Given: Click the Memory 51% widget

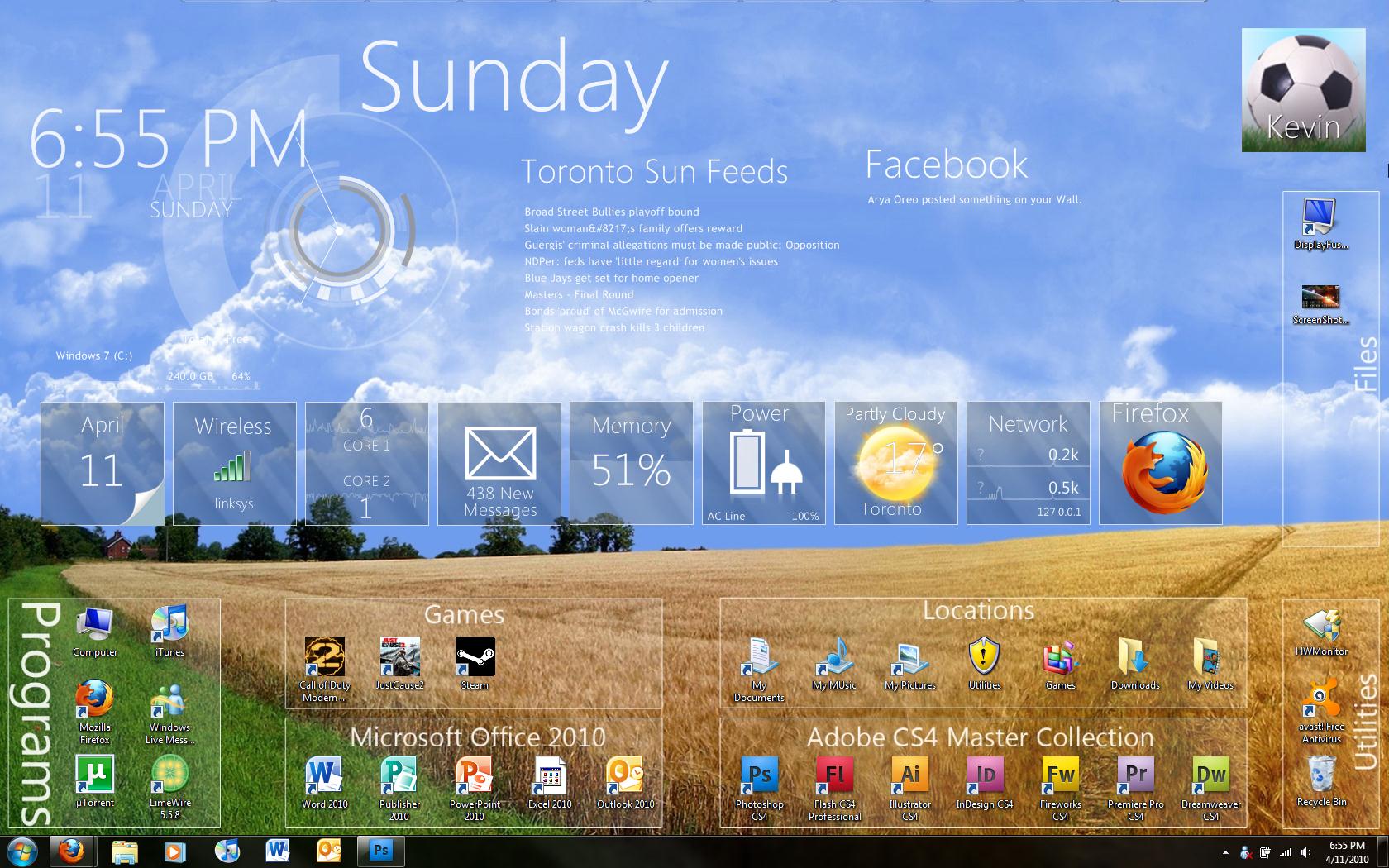Looking at the screenshot, I should 632,463.
